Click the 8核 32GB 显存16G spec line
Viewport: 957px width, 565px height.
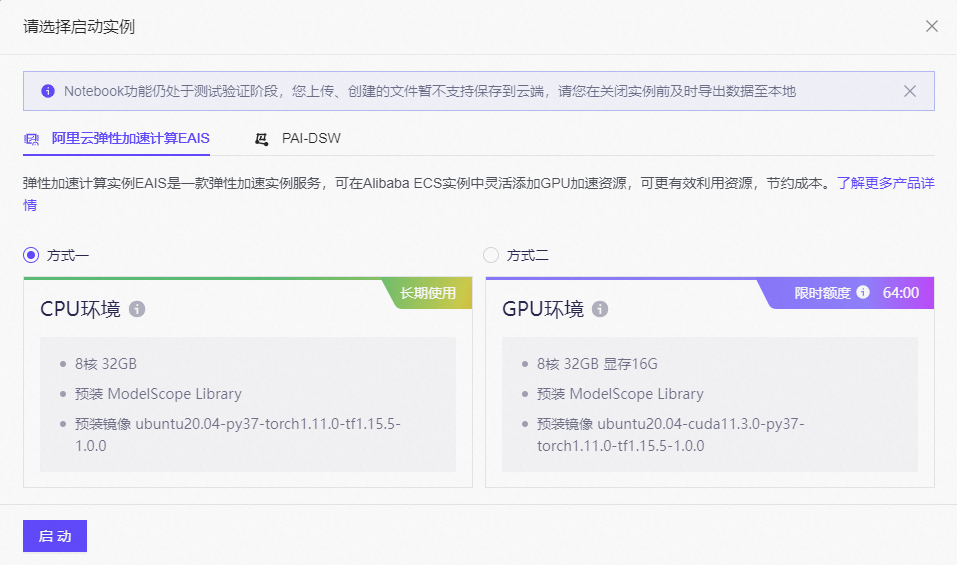tap(597, 364)
